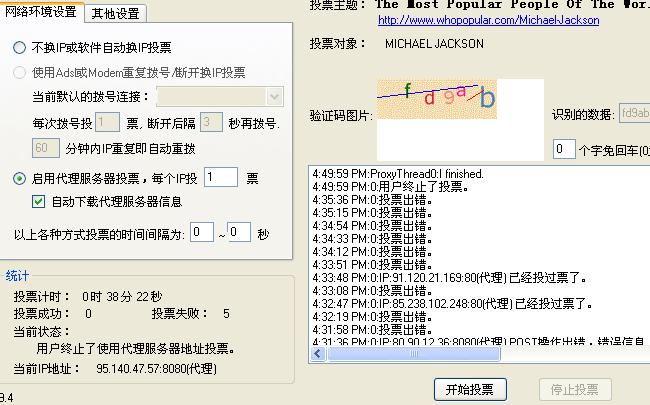Viewport: 650px width, 405px height.
Task: Select 启用代理服务器投票 radio button
Action: pos(20,179)
